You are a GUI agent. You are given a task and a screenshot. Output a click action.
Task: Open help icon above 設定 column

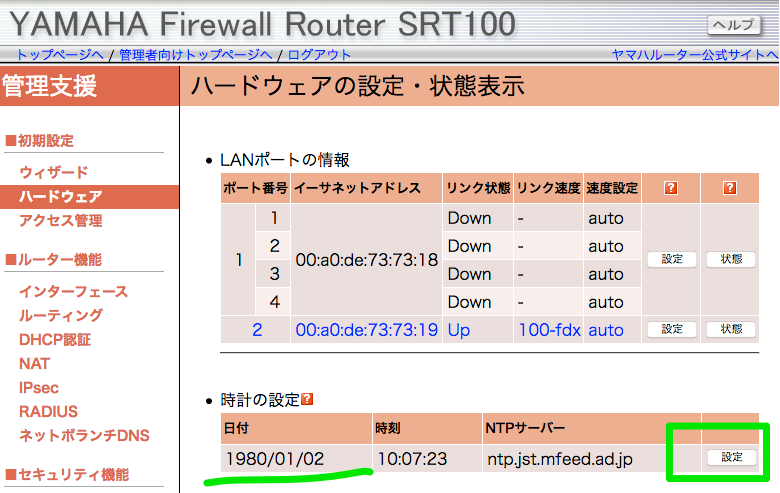671,188
